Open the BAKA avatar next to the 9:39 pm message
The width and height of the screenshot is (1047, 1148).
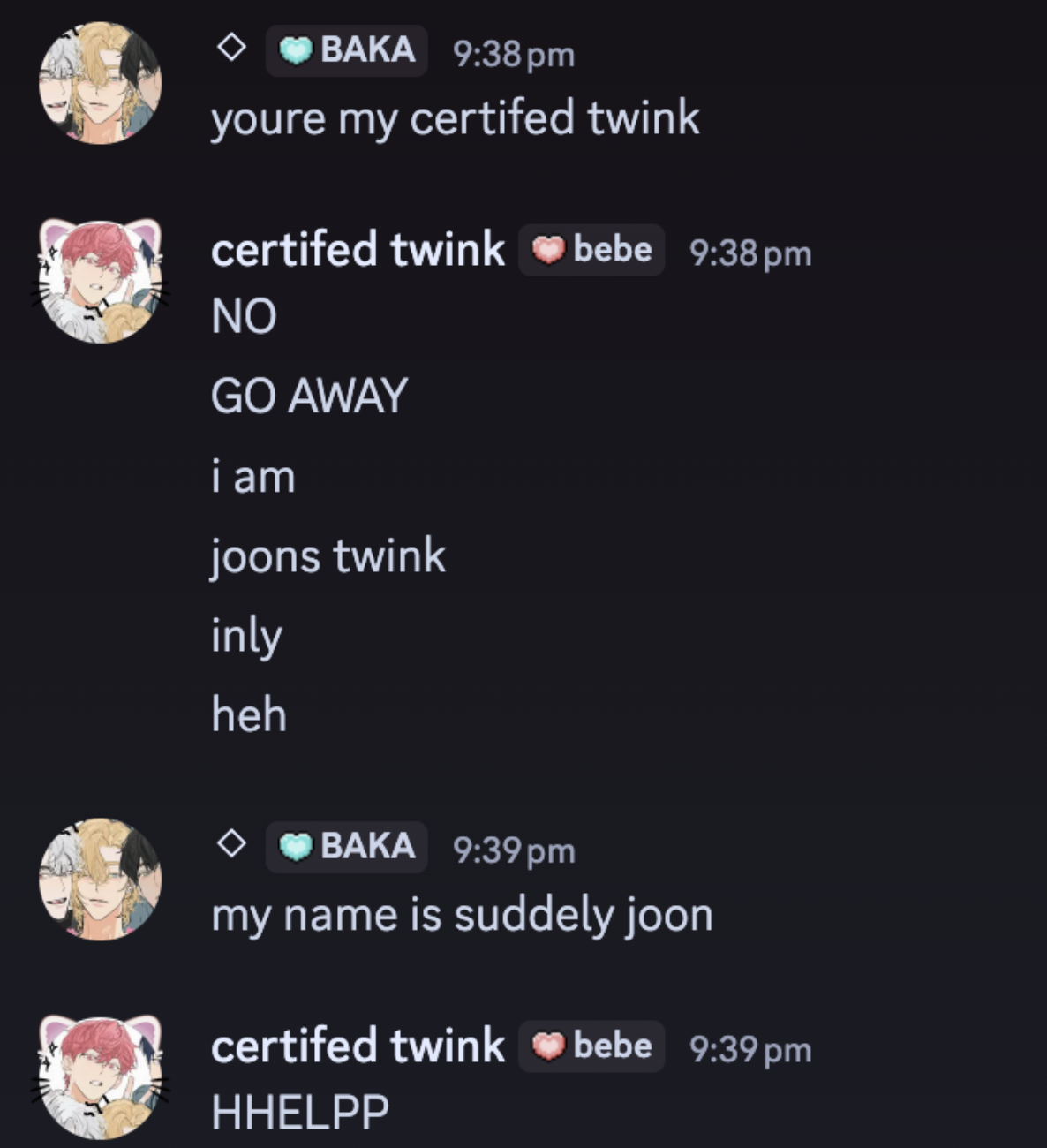tap(101, 879)
